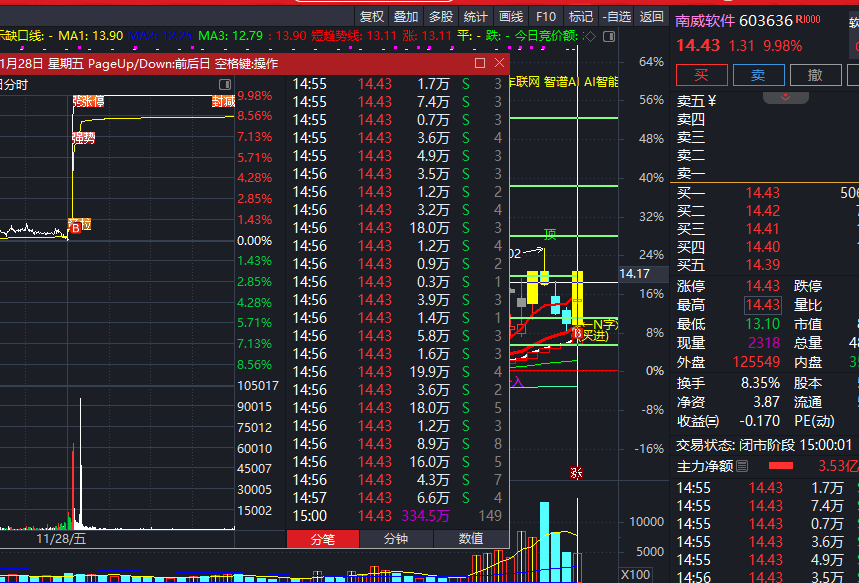Screen dimensions: 859x583
Task: Click the 复权 toolbar button
Action: click(x=372, y=17)
